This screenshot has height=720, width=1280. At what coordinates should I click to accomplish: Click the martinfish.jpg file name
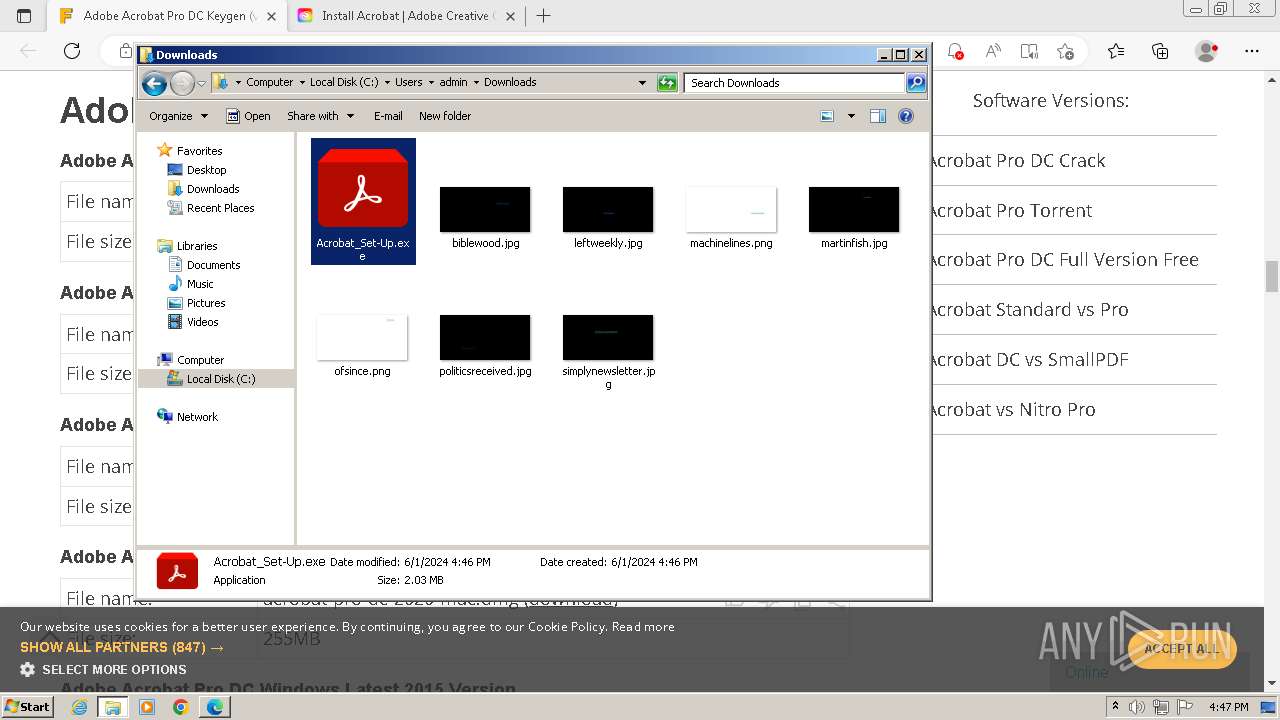pos(854,243)
